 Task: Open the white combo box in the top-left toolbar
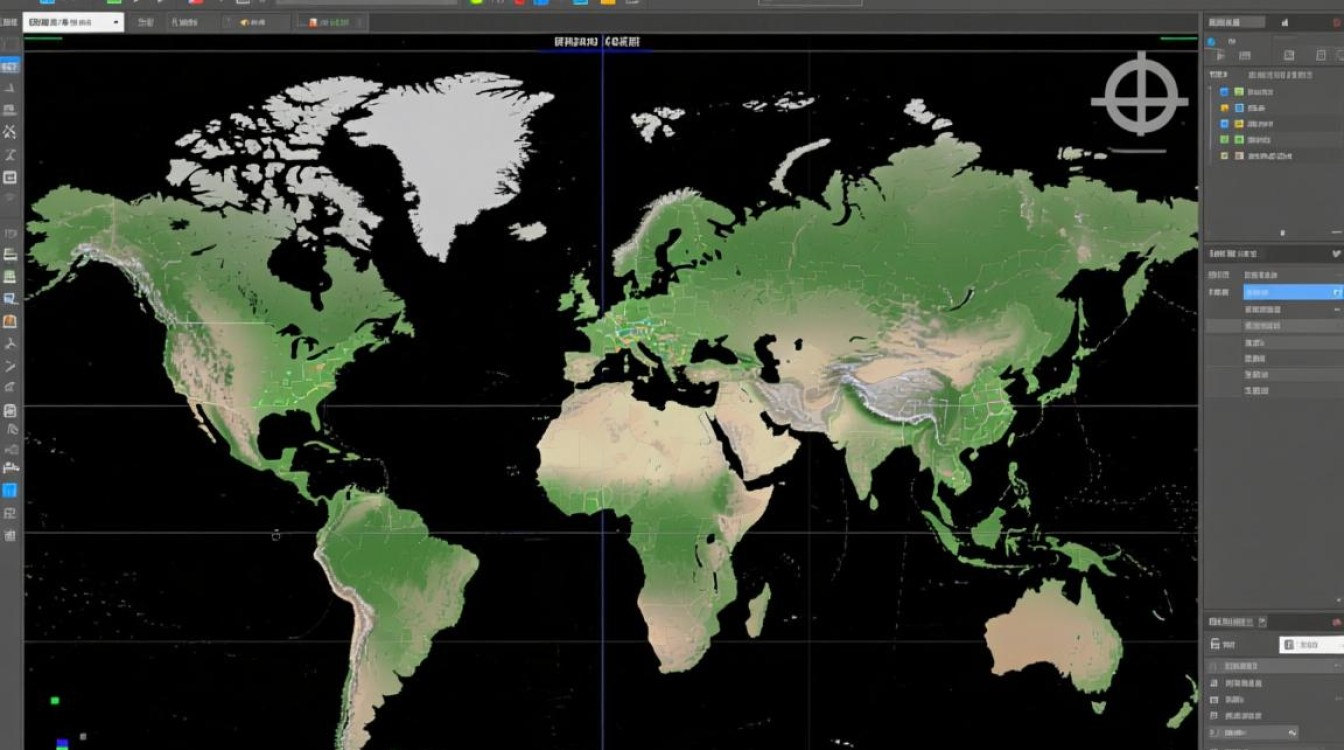coord(73,22)
